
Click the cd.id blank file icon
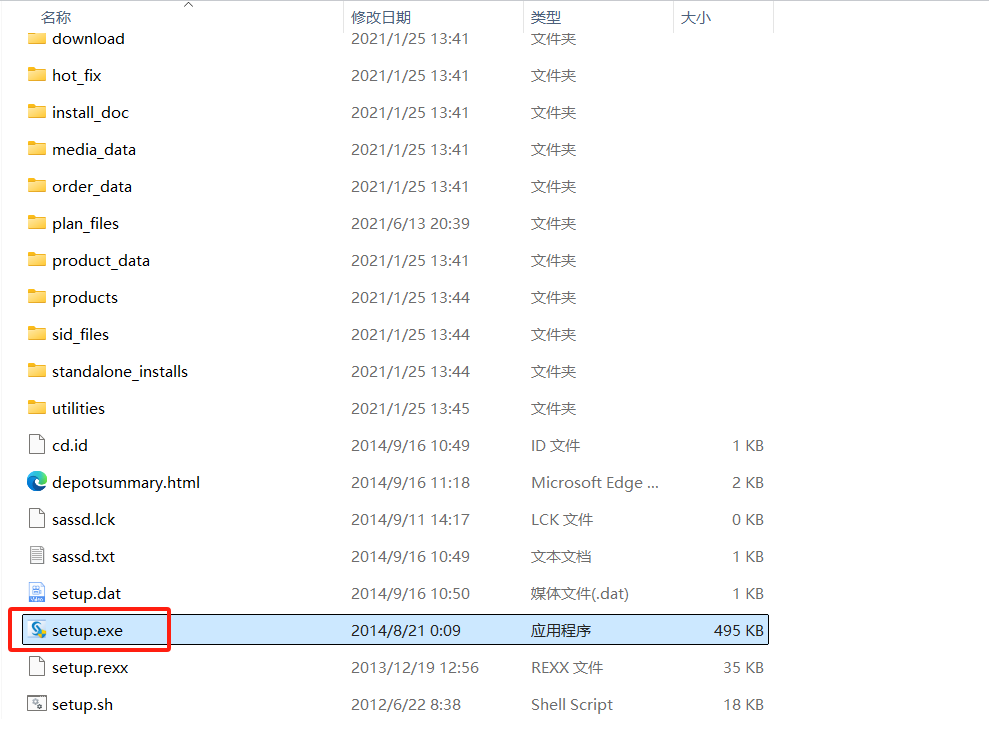(37, 445)
